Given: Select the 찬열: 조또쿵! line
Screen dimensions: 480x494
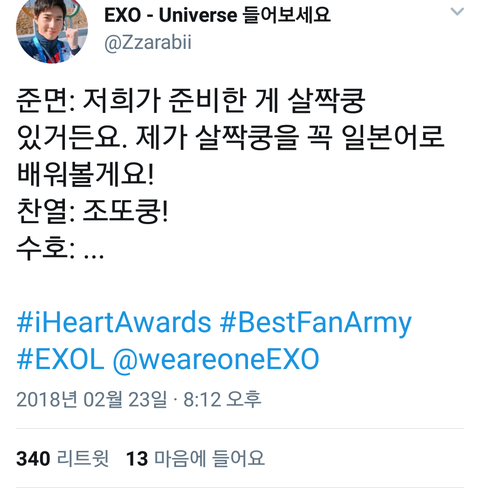Looking at the screenshot, I should pyautogui.click(x=92, y=211).
